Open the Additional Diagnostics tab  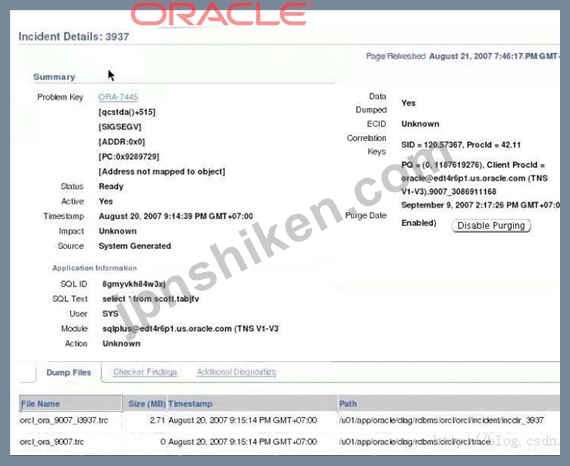(x=236, y=372)
